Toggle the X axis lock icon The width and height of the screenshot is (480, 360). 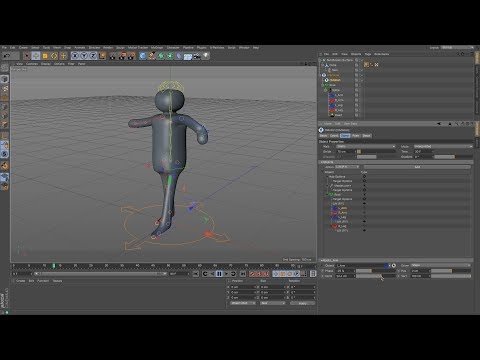75,56
